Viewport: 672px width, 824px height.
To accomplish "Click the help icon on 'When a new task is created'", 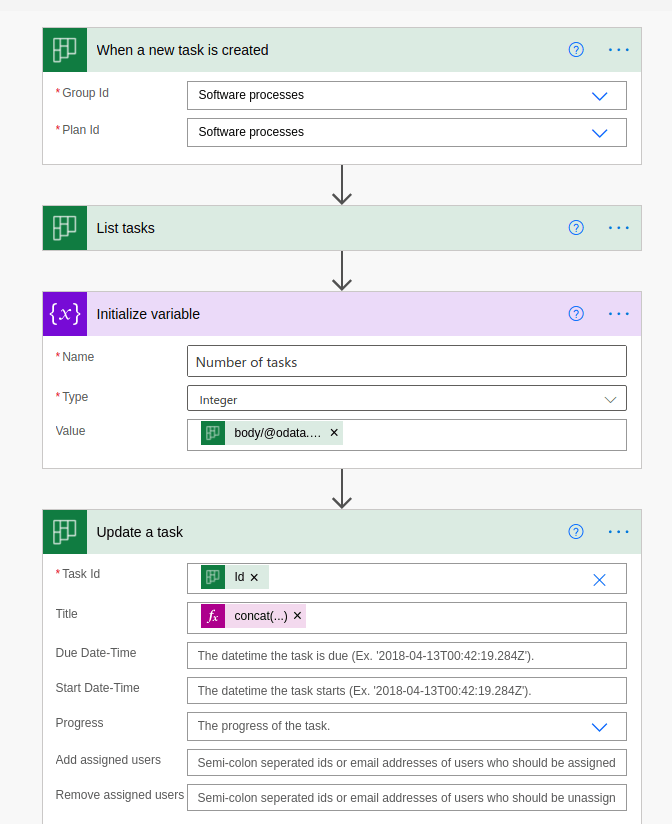I will coord(576,49).
